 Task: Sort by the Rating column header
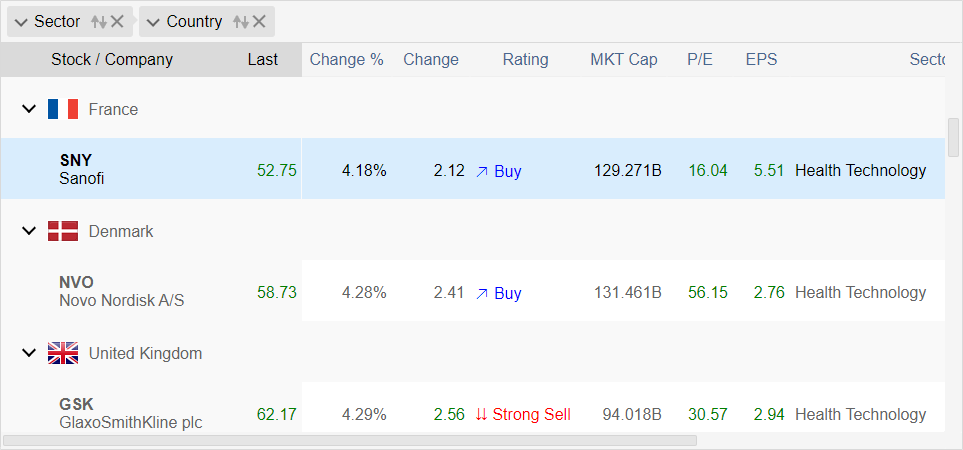pos(525,60)
